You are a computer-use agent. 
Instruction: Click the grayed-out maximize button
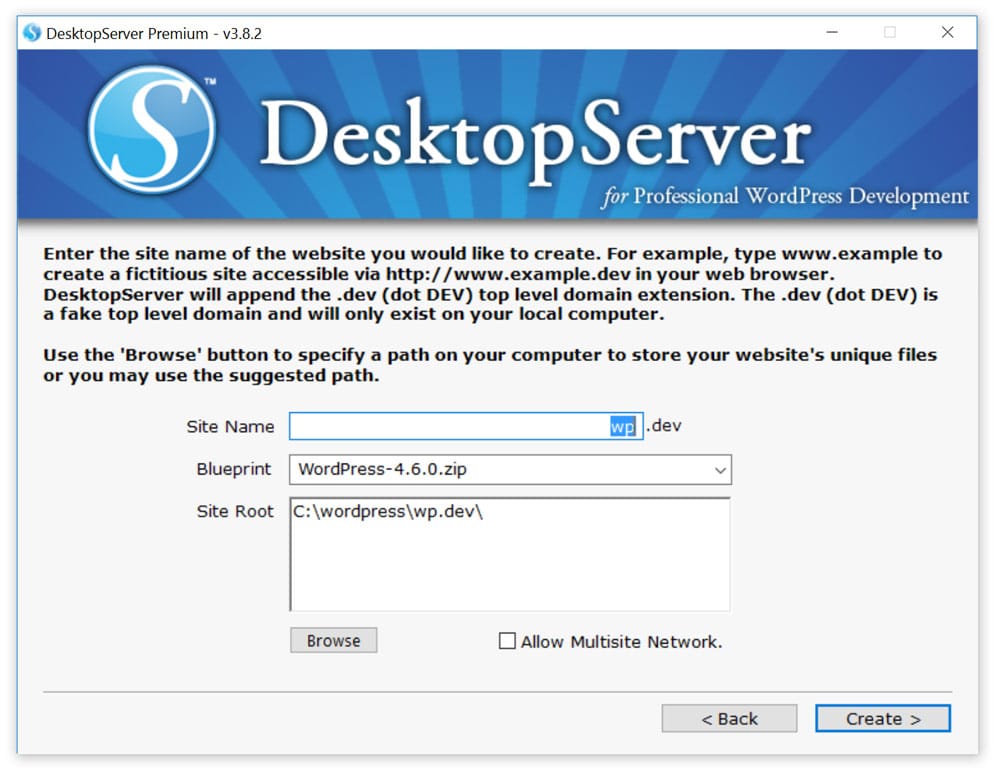(890, 32)
